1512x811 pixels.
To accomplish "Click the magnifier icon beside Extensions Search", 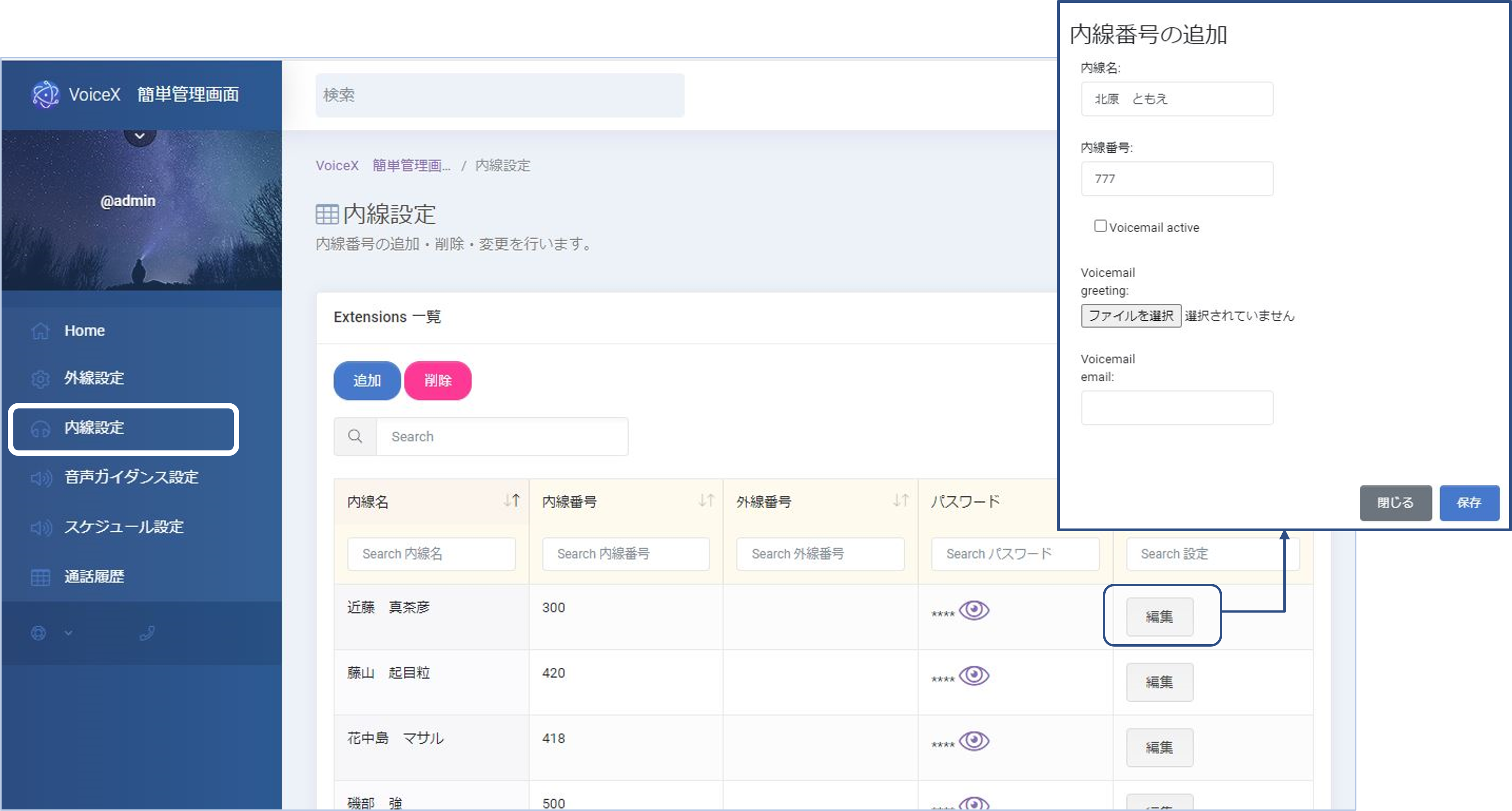I will click(x=355, y=436).
